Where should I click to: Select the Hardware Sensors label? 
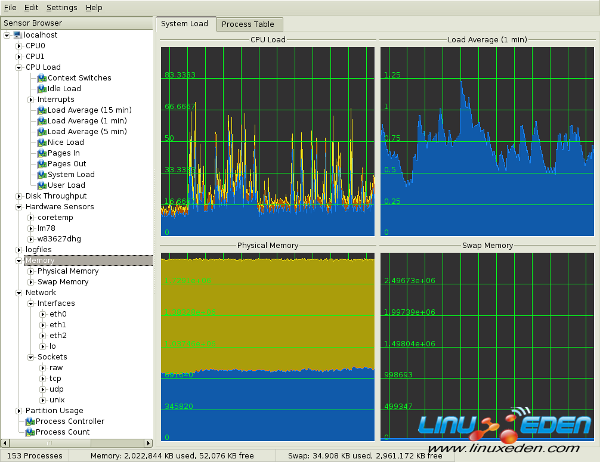pos(60,207)
